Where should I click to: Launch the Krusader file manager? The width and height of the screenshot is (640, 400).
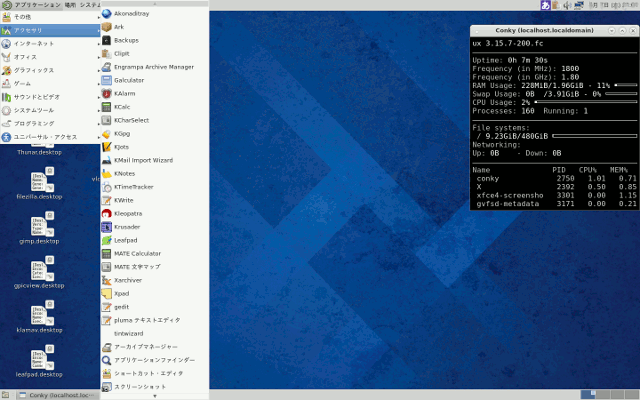tap(126, 227)
